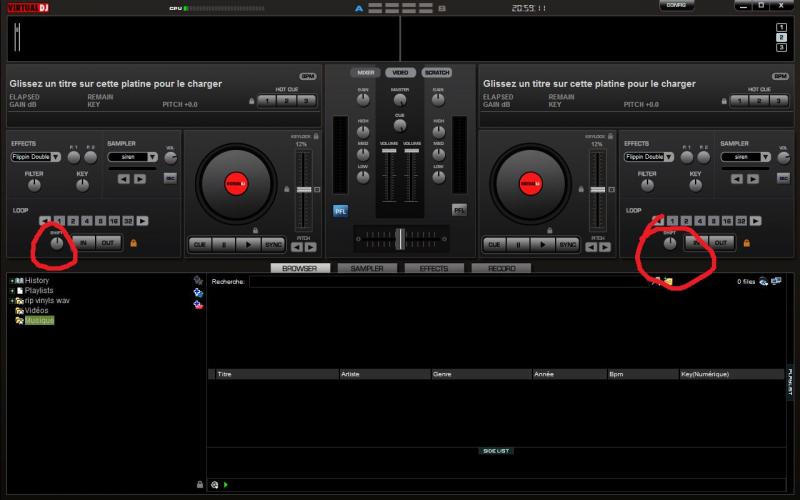Open the right sampler siren dropdown
The width and height of the screenshot is (800, 500).
[764, 157]
